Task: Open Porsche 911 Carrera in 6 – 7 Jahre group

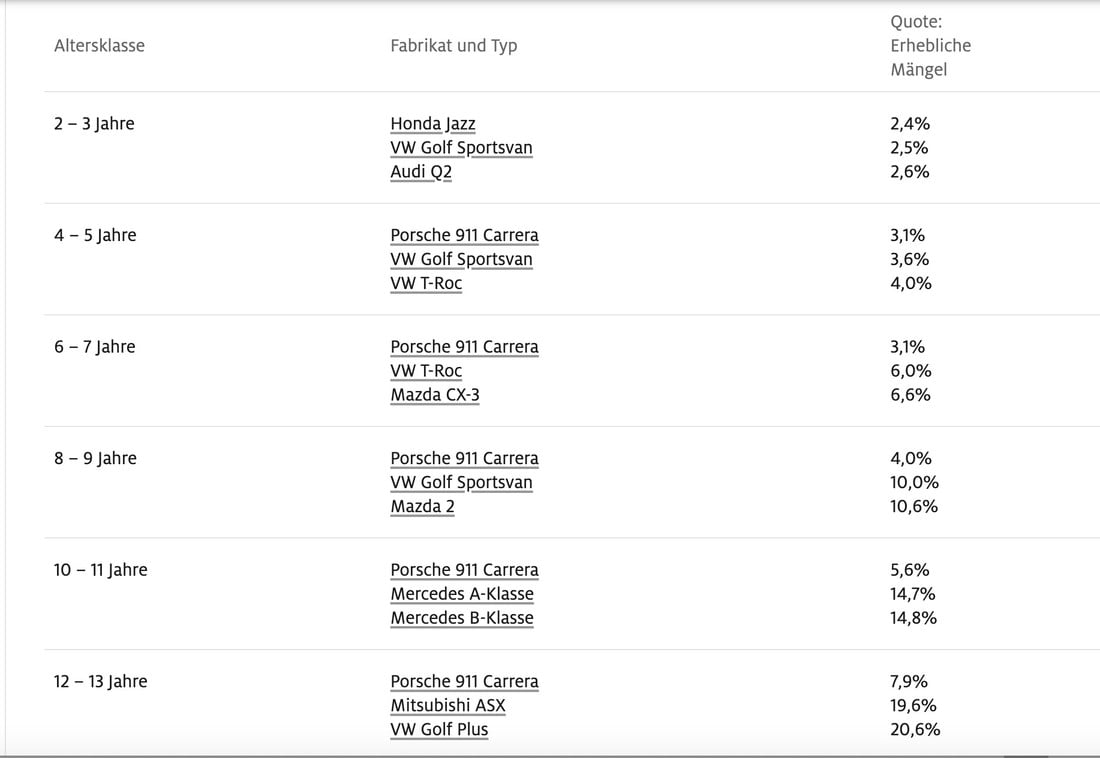Action: (464, 347)
